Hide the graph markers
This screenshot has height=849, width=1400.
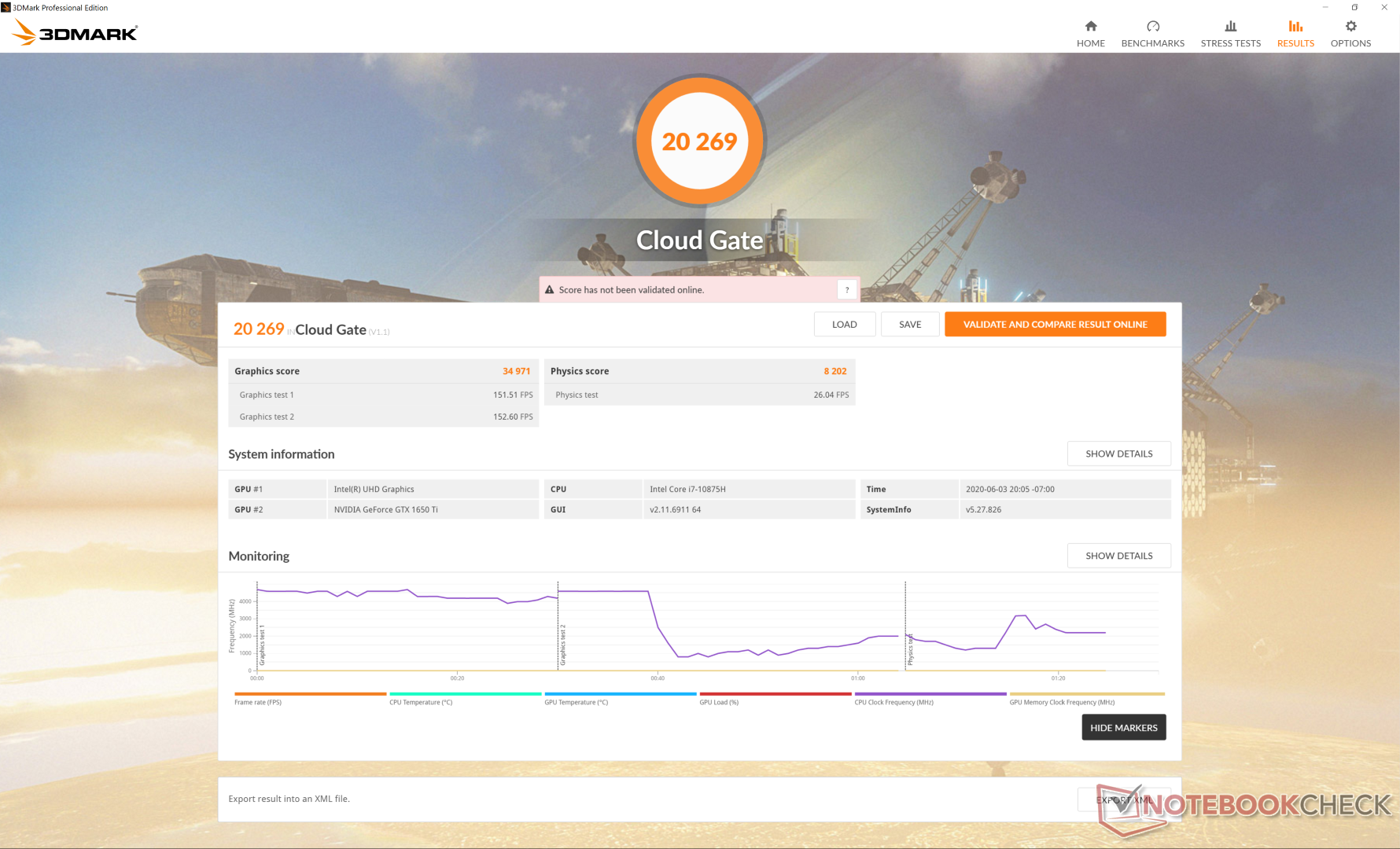click(x=1123, y=728)
